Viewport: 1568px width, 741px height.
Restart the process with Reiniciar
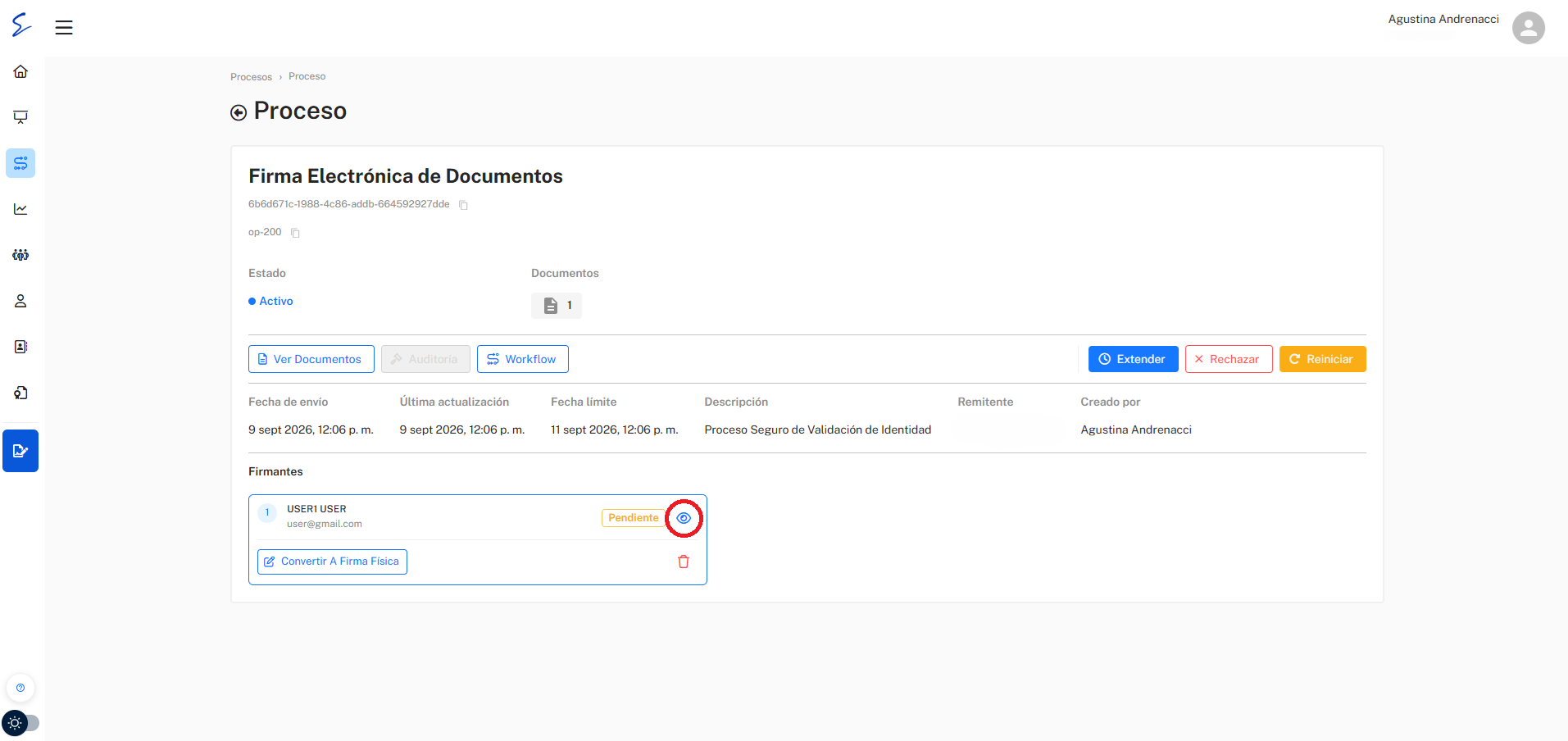[x=1322, y=359]
